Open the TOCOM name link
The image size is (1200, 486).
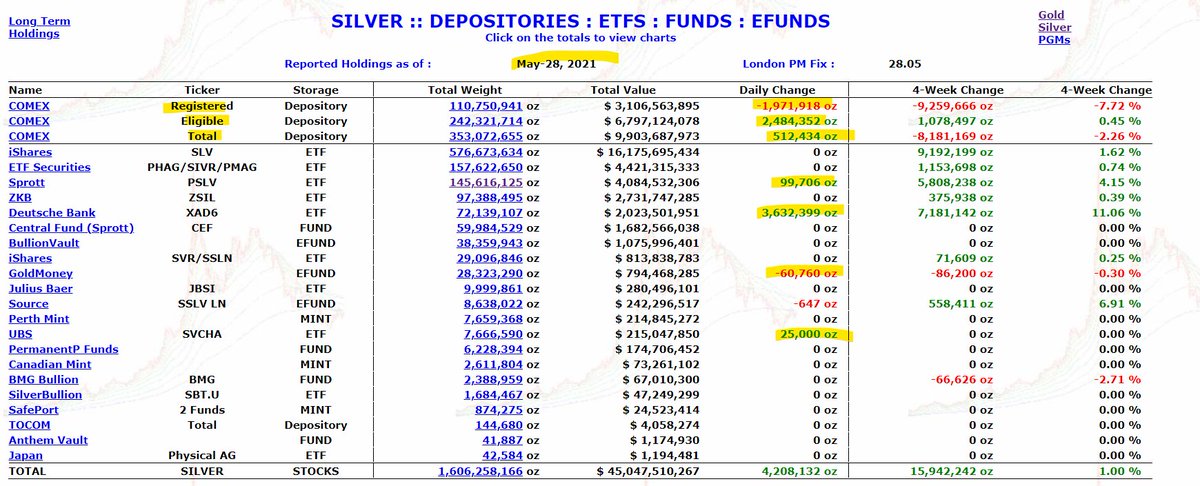[x=30, y=424]
